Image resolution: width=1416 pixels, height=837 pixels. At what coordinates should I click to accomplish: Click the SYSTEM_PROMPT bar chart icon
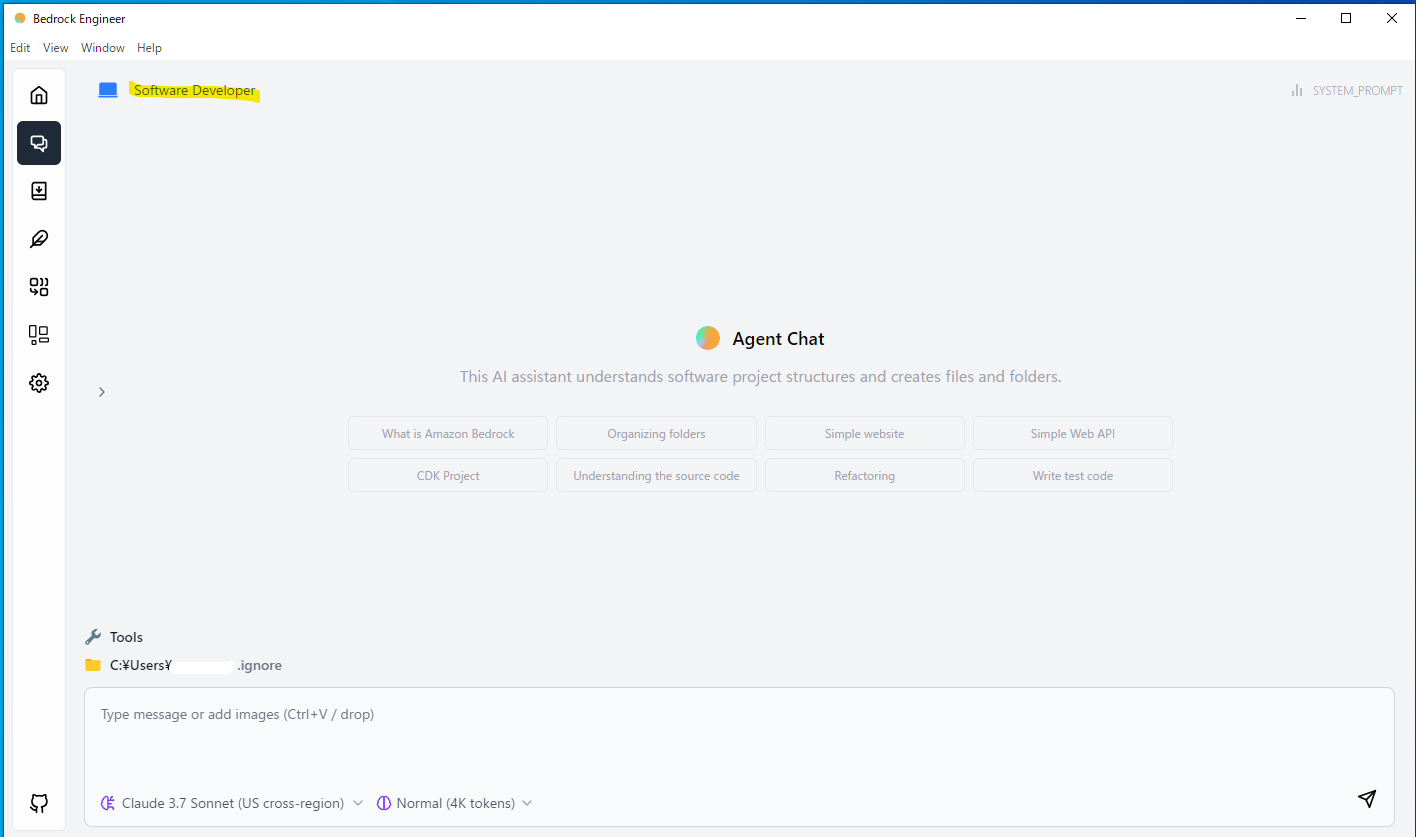1297,90
